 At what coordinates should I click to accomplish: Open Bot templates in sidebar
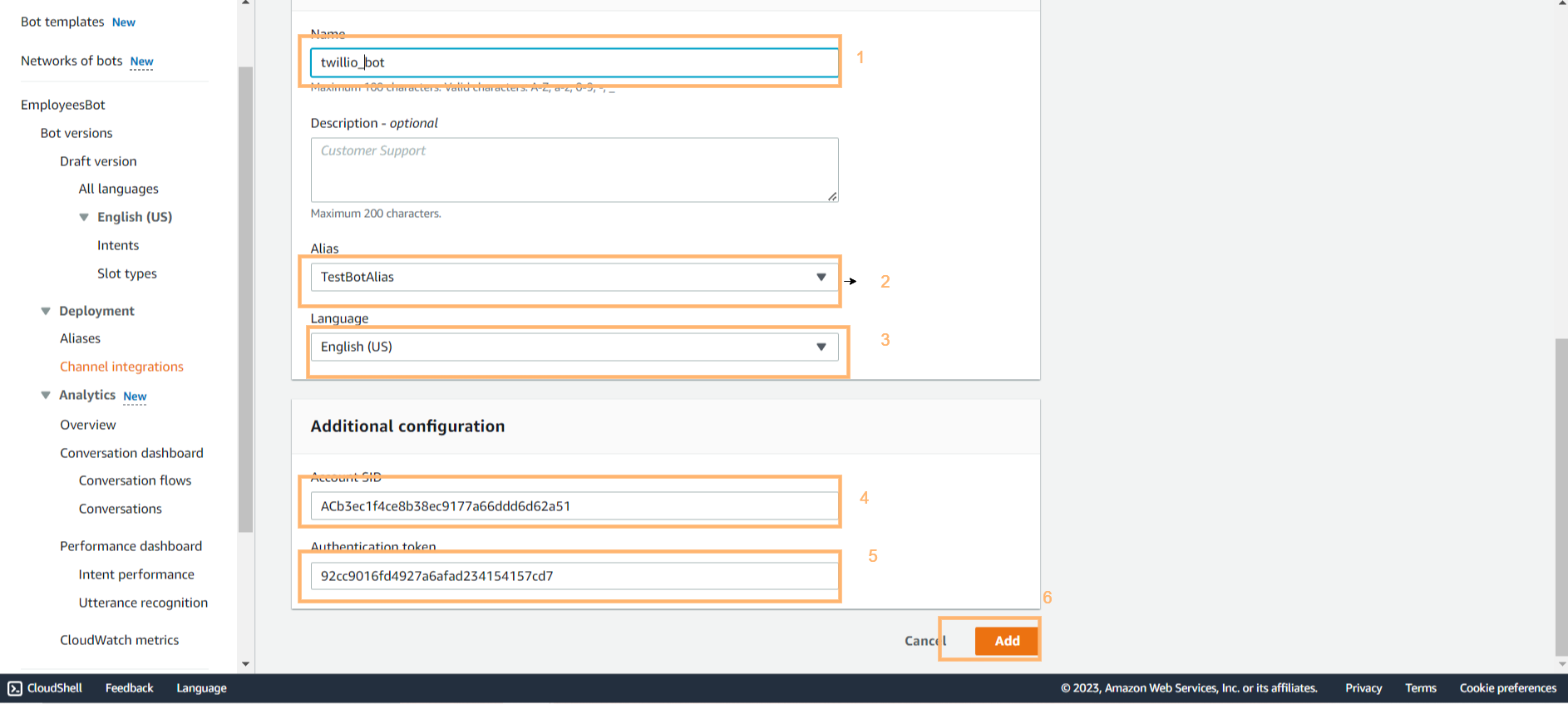pyautogui.click(x=62, y=22)
